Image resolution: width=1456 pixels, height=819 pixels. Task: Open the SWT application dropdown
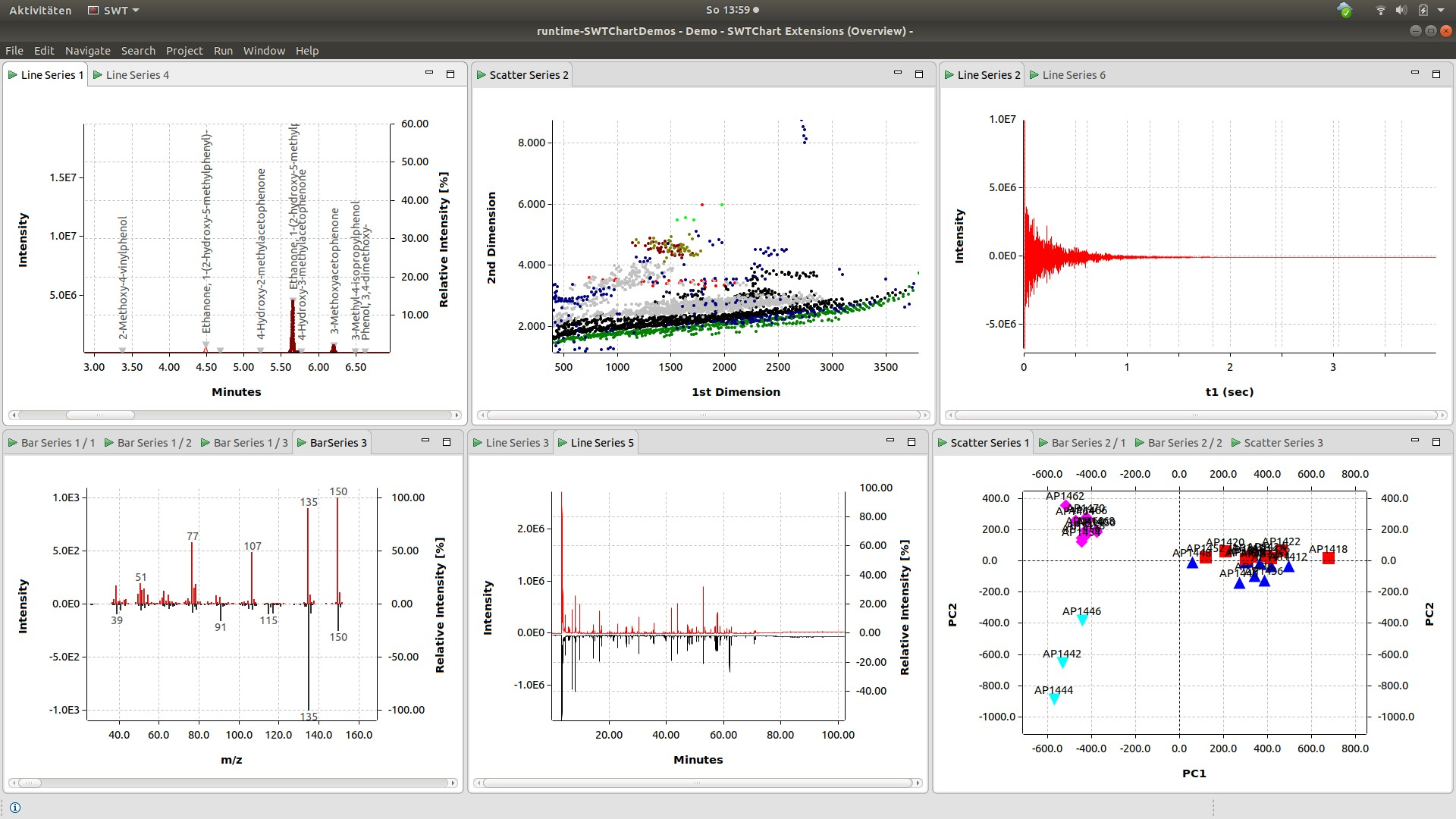pos(114,11)
